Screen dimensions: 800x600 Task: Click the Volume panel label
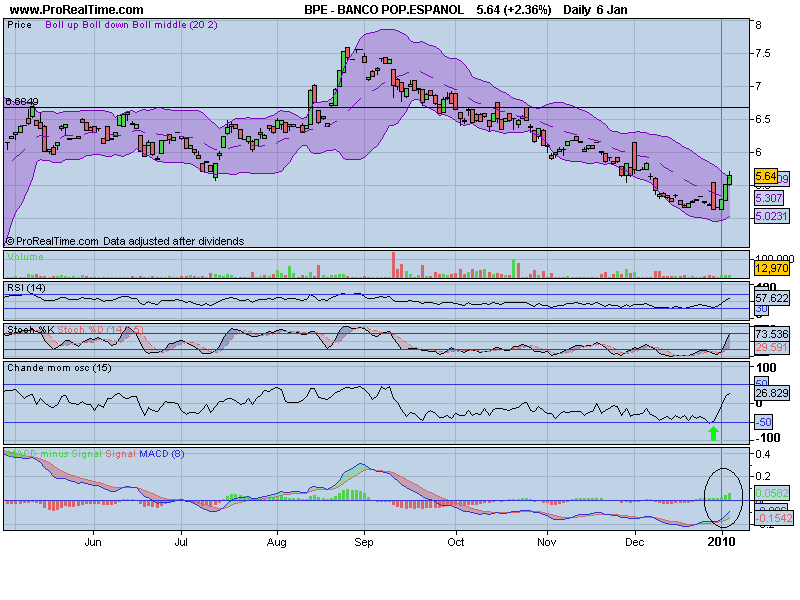(25, 257)
